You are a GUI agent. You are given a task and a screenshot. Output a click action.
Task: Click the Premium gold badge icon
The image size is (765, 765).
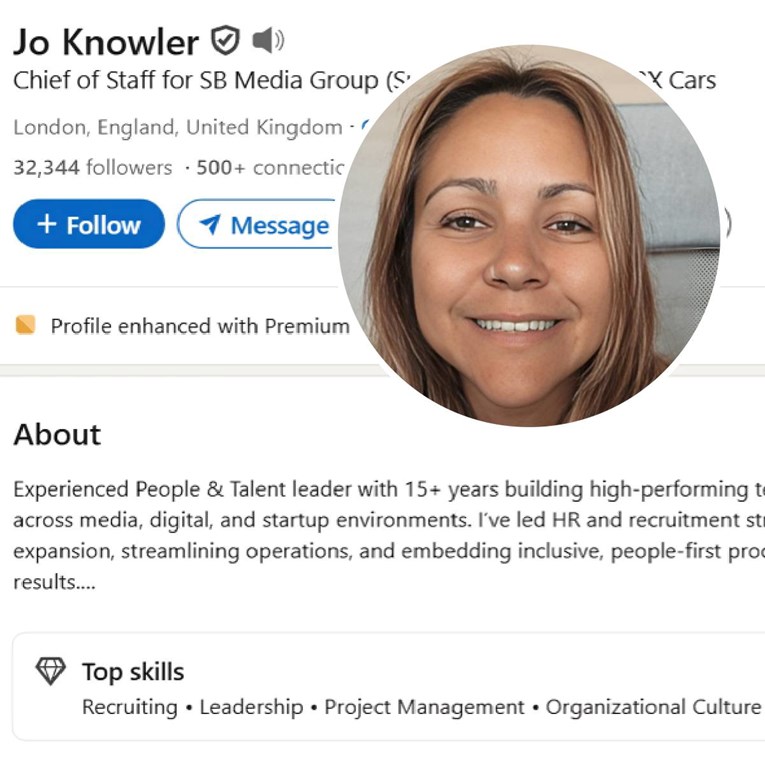point(25,325)
